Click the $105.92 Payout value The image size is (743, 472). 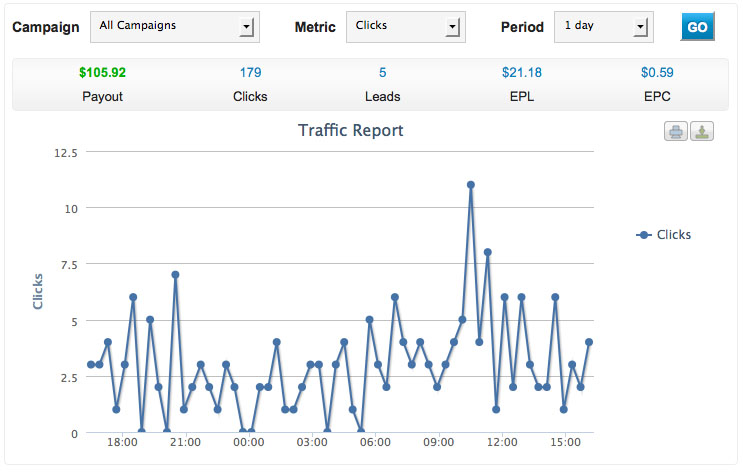[102, 73]
